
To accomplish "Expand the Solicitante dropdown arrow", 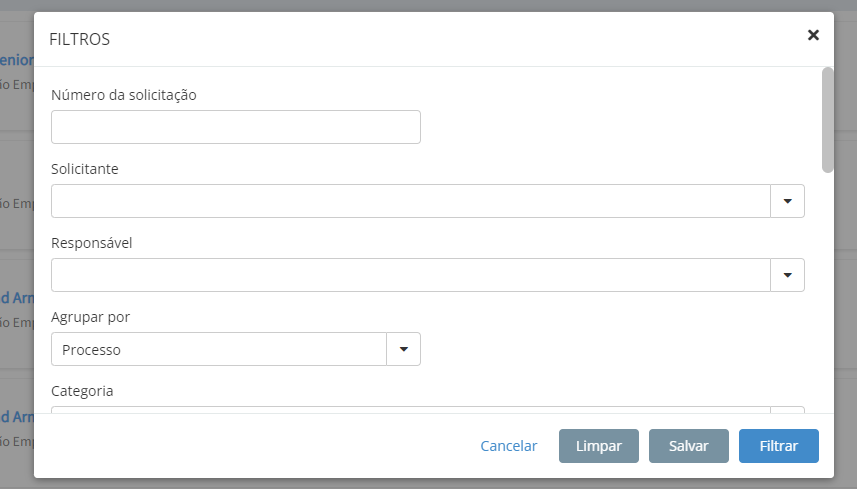I will coord(787,201).
